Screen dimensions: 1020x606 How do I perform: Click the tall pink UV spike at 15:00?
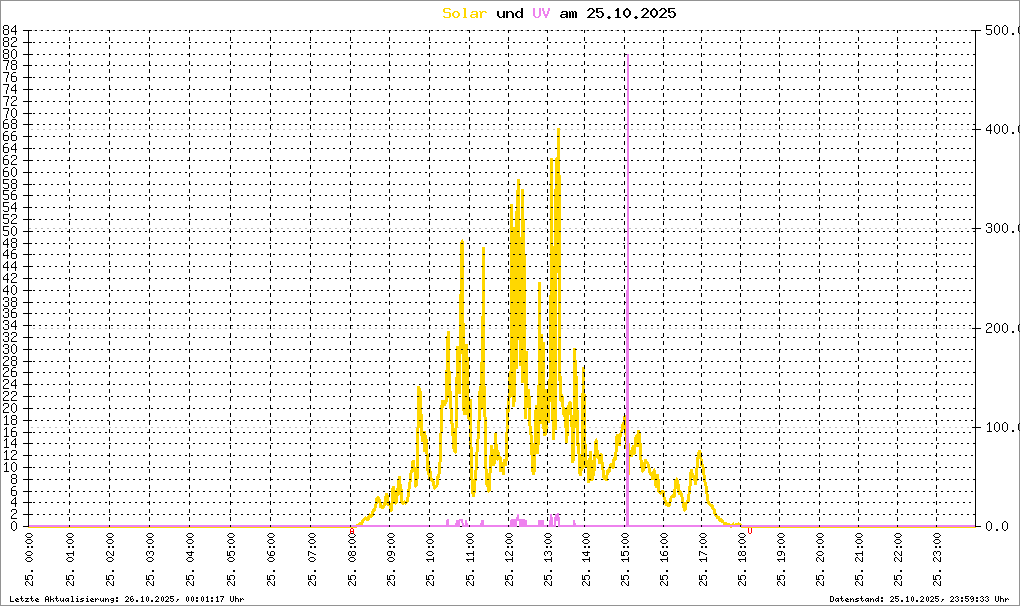coord(627,291)
